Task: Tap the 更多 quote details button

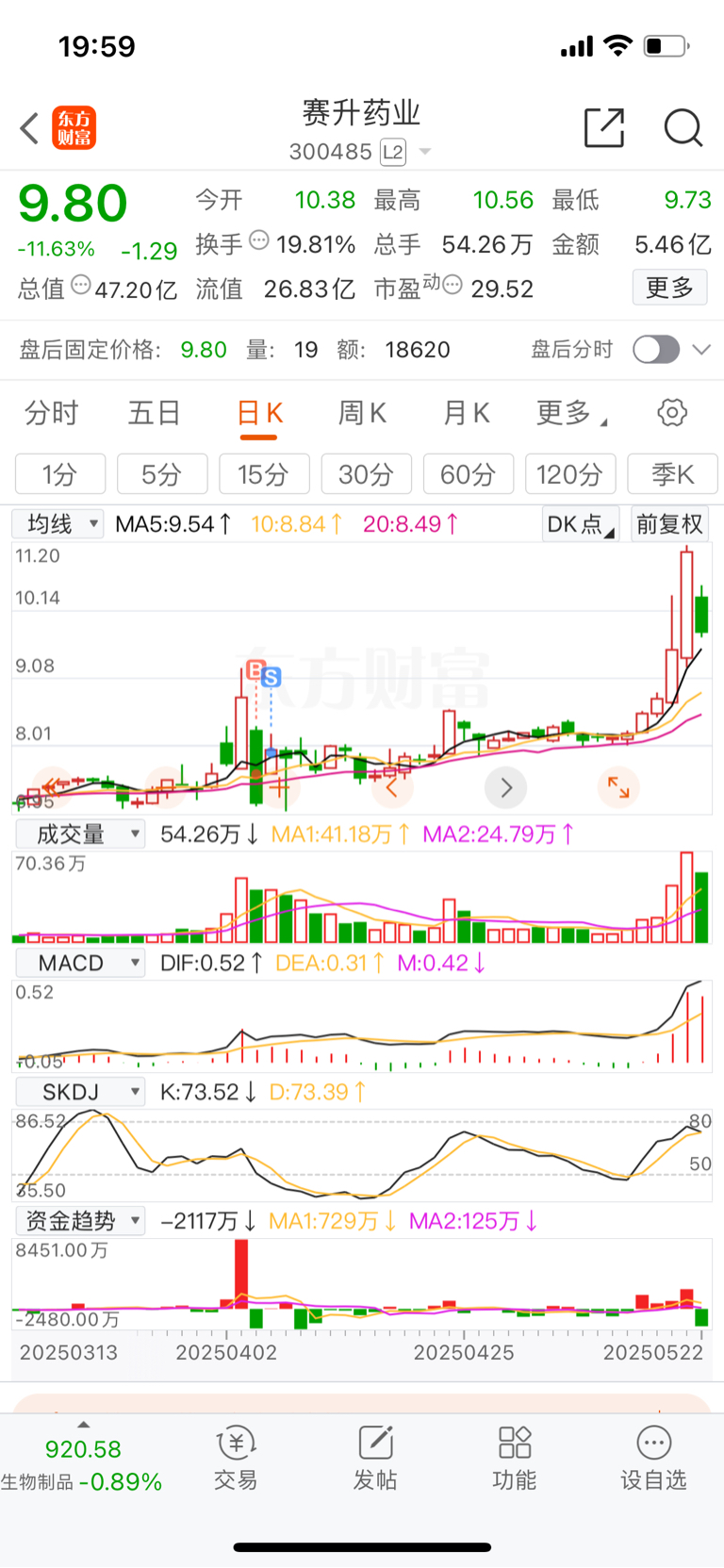Action: [x=669, y=288]
